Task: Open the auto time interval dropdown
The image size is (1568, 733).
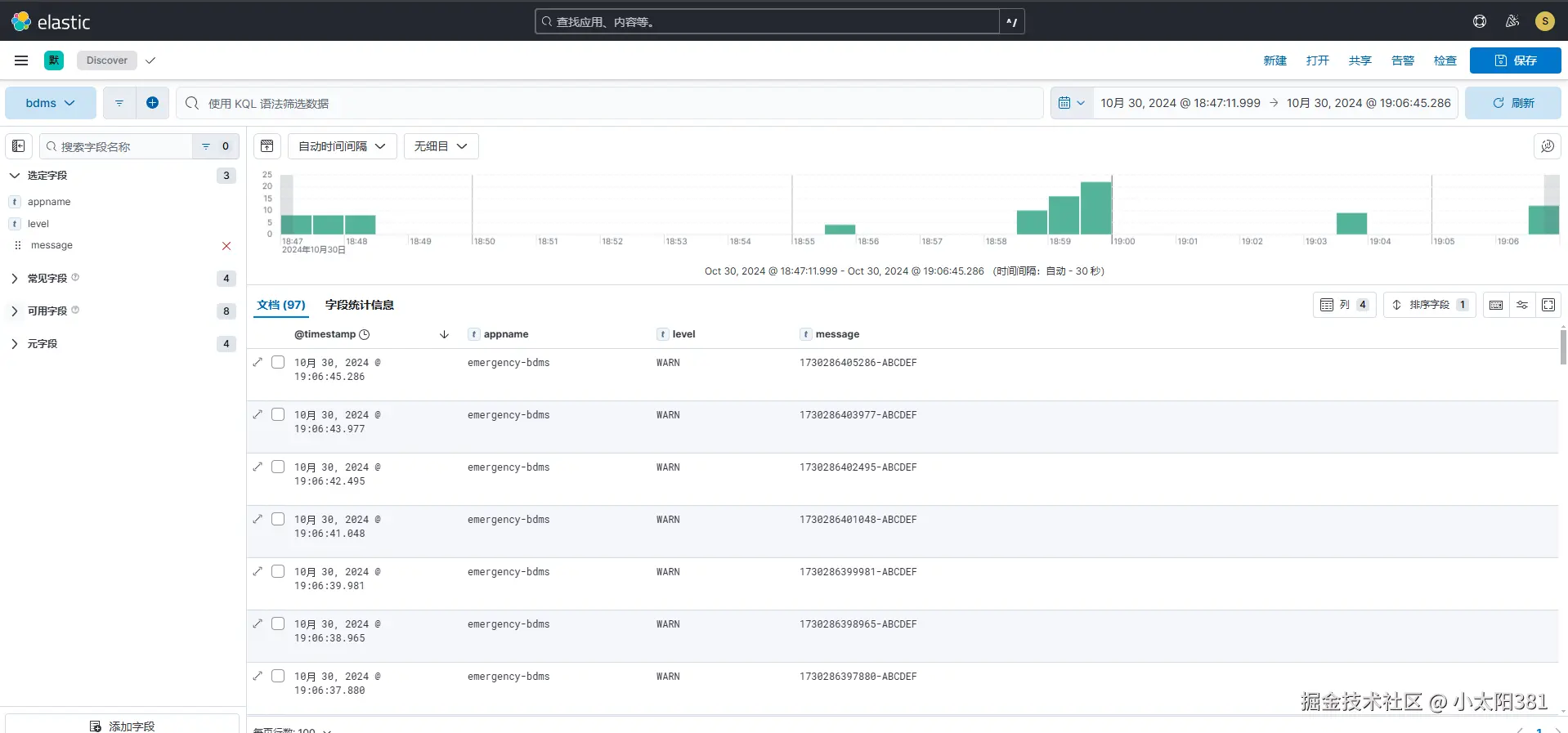Action: pyautogui.click(x=342, y=146)
